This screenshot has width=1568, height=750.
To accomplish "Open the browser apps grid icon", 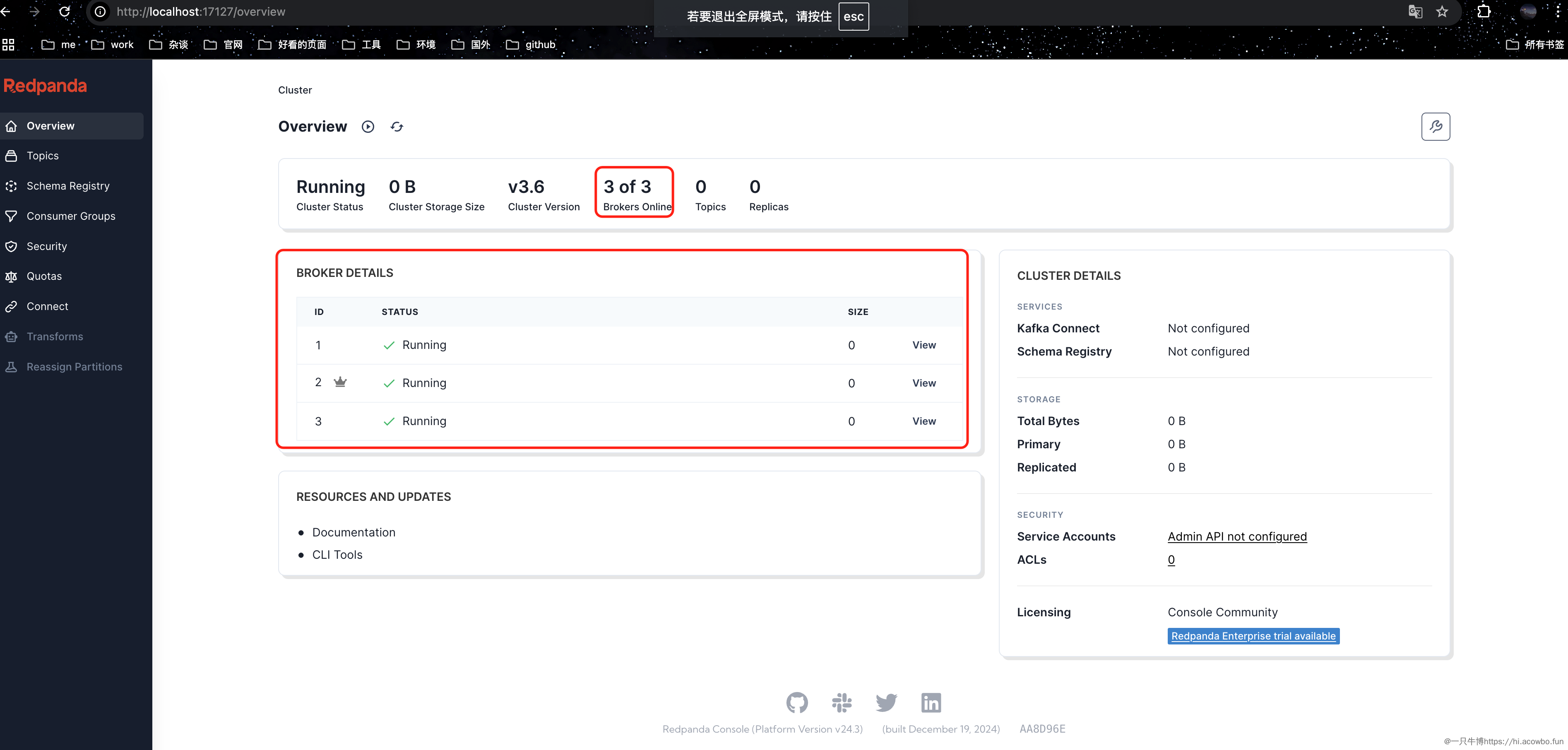I will coord(8,44).
